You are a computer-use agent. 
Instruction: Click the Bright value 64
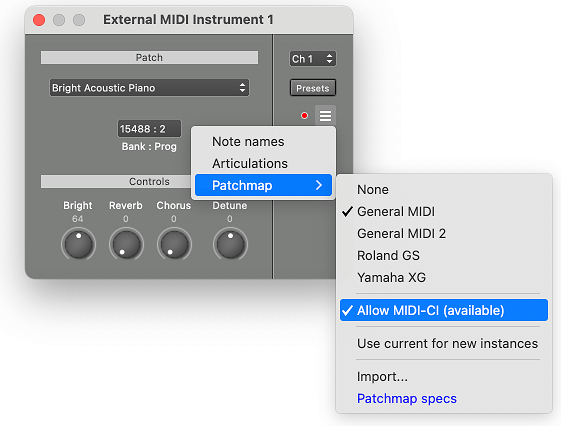tap(78, 219)
